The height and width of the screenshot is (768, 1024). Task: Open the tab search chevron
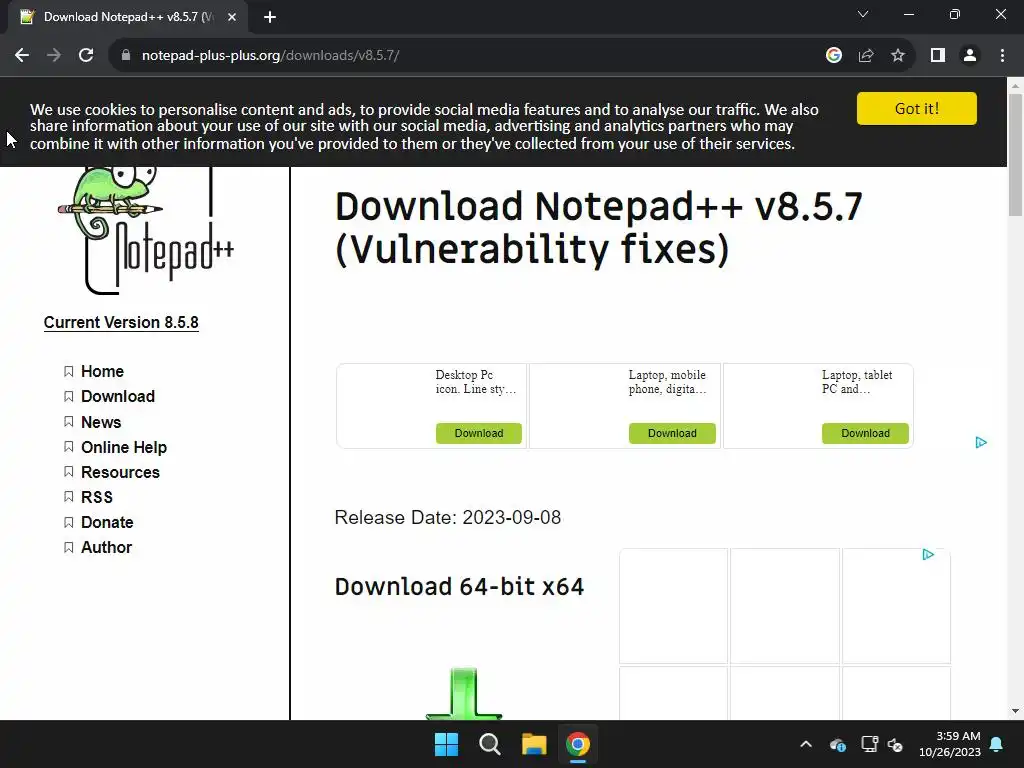click(x=863, y=14)
